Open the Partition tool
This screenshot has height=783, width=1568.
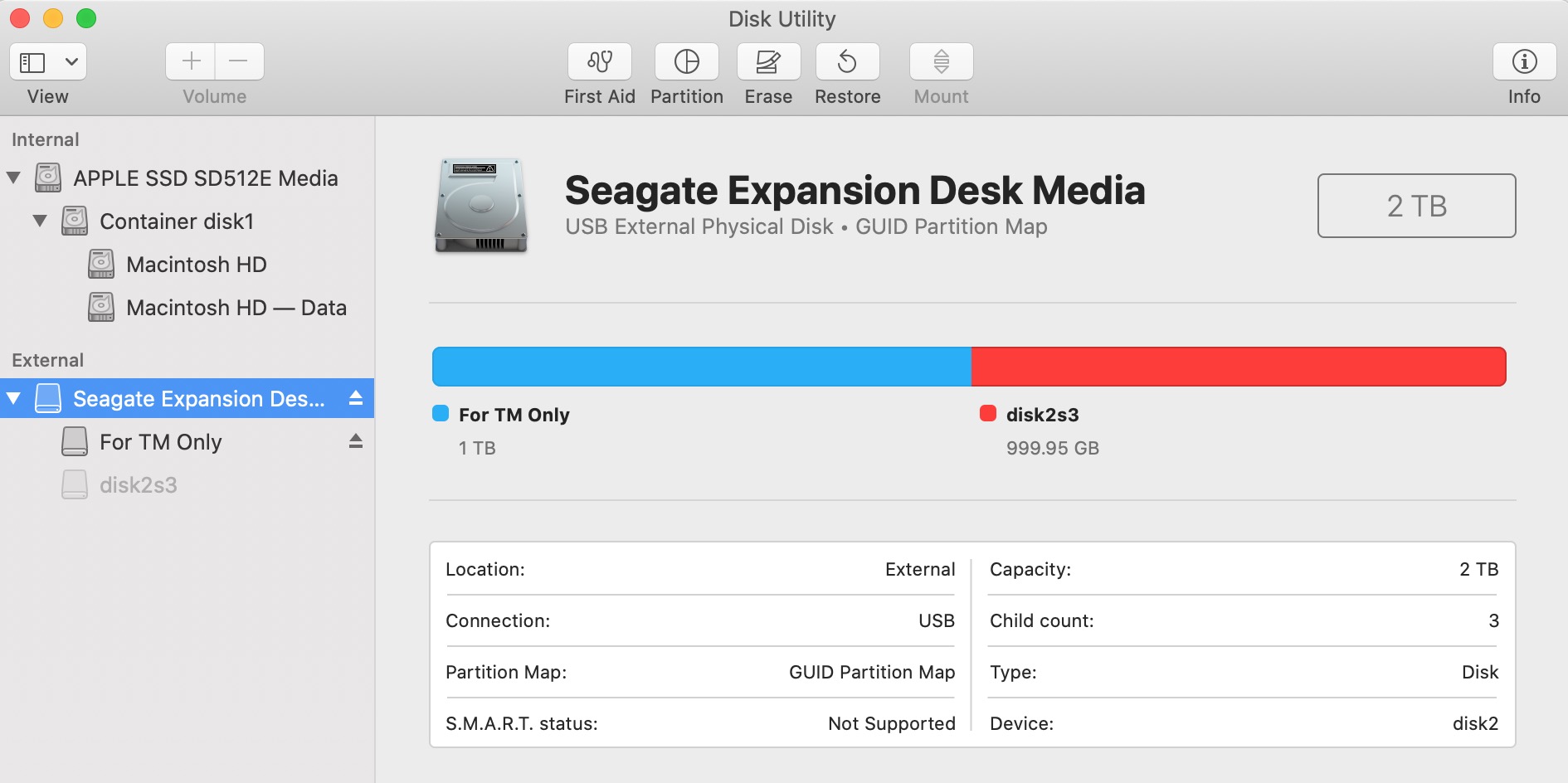(686, 62)
